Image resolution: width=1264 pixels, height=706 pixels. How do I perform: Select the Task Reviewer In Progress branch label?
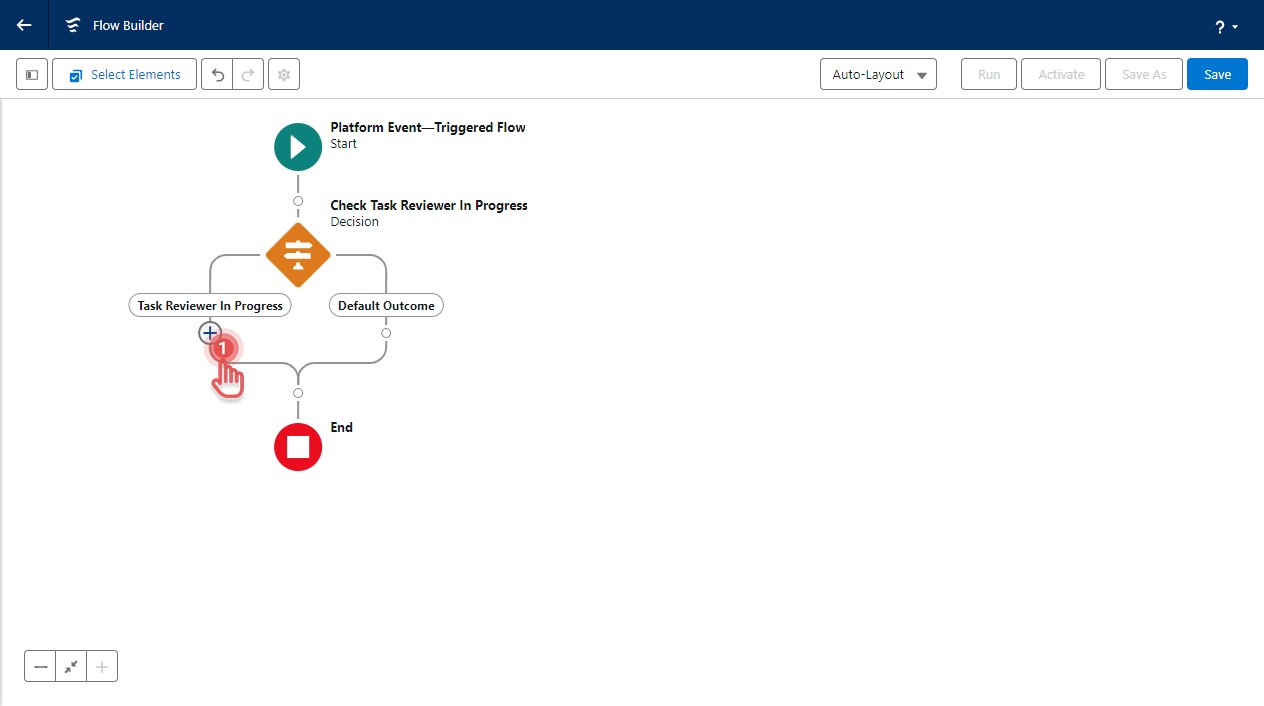(x=210, y=305)
